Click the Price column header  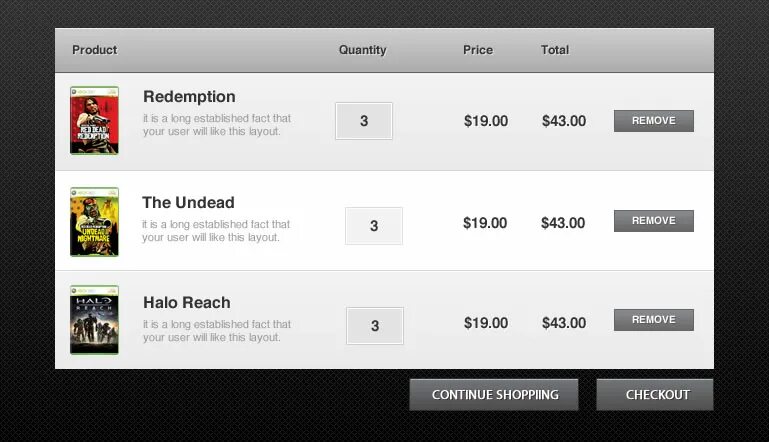(478, 50)
